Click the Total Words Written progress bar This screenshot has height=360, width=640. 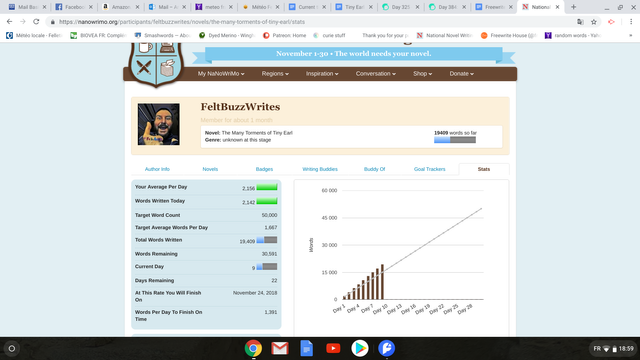pyautogui.click(x=267, y=240)
